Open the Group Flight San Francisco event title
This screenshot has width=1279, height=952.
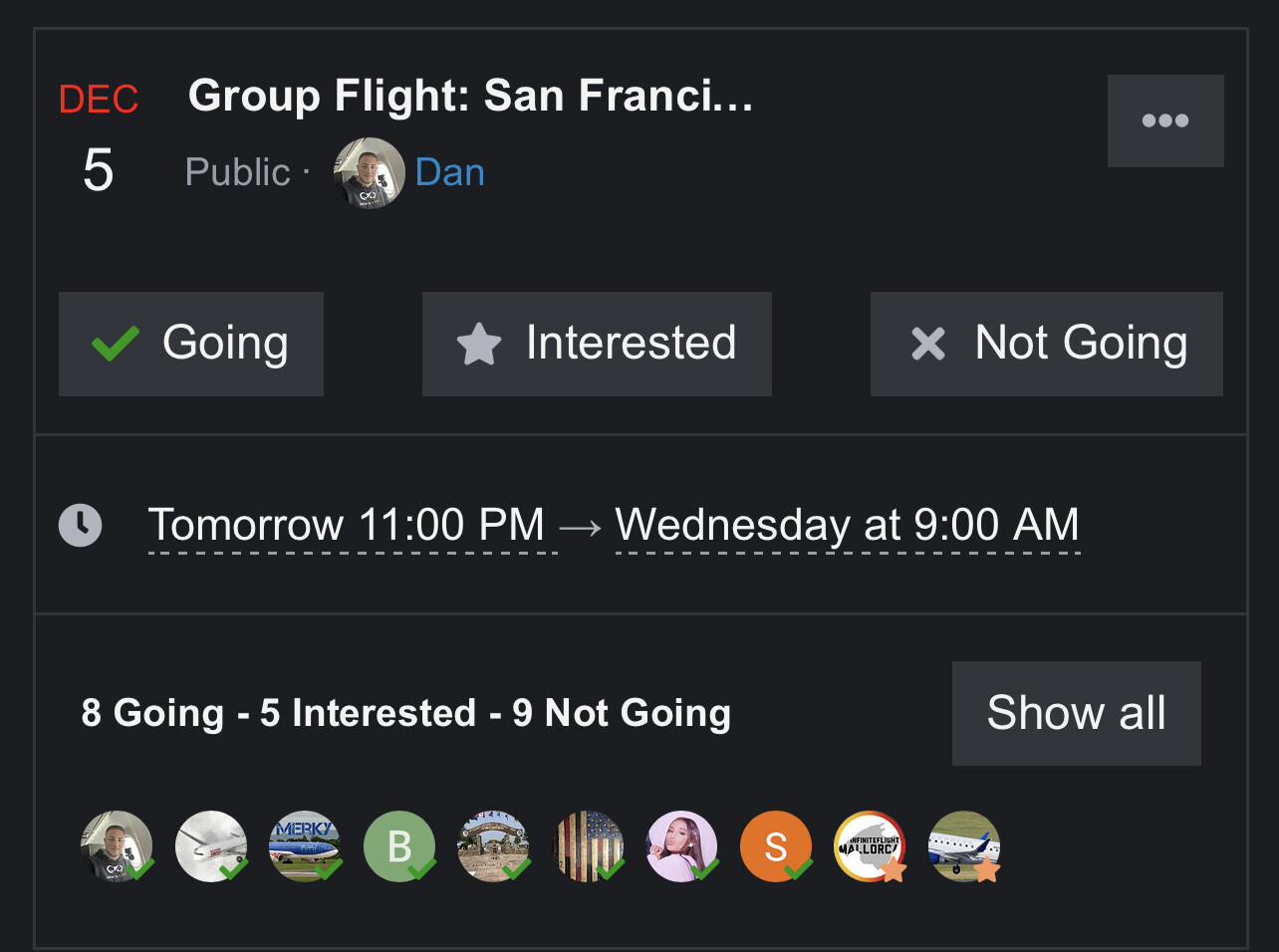click(x=470, y=96)
